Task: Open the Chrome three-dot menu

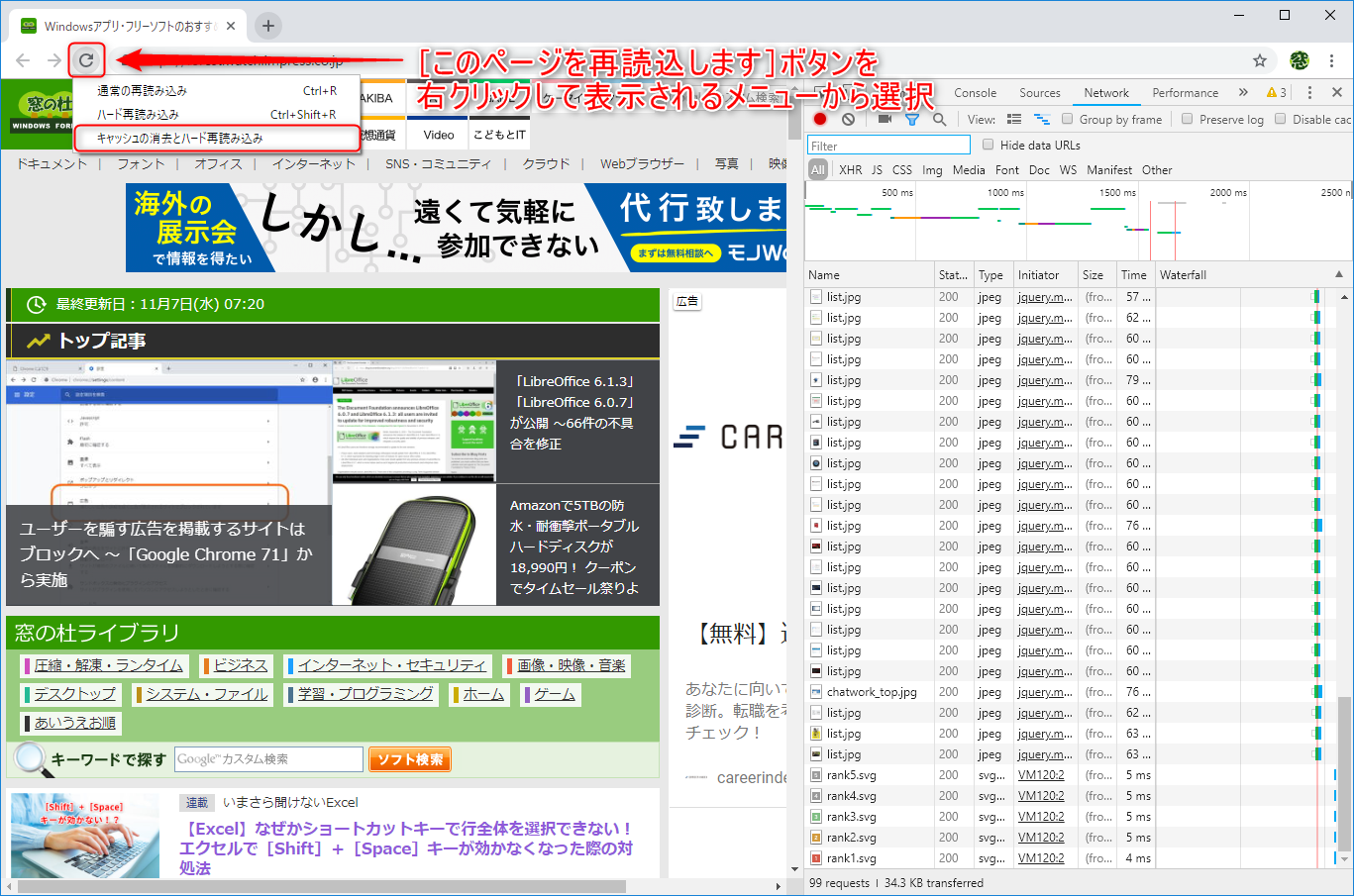Action: pos(1333,60)
